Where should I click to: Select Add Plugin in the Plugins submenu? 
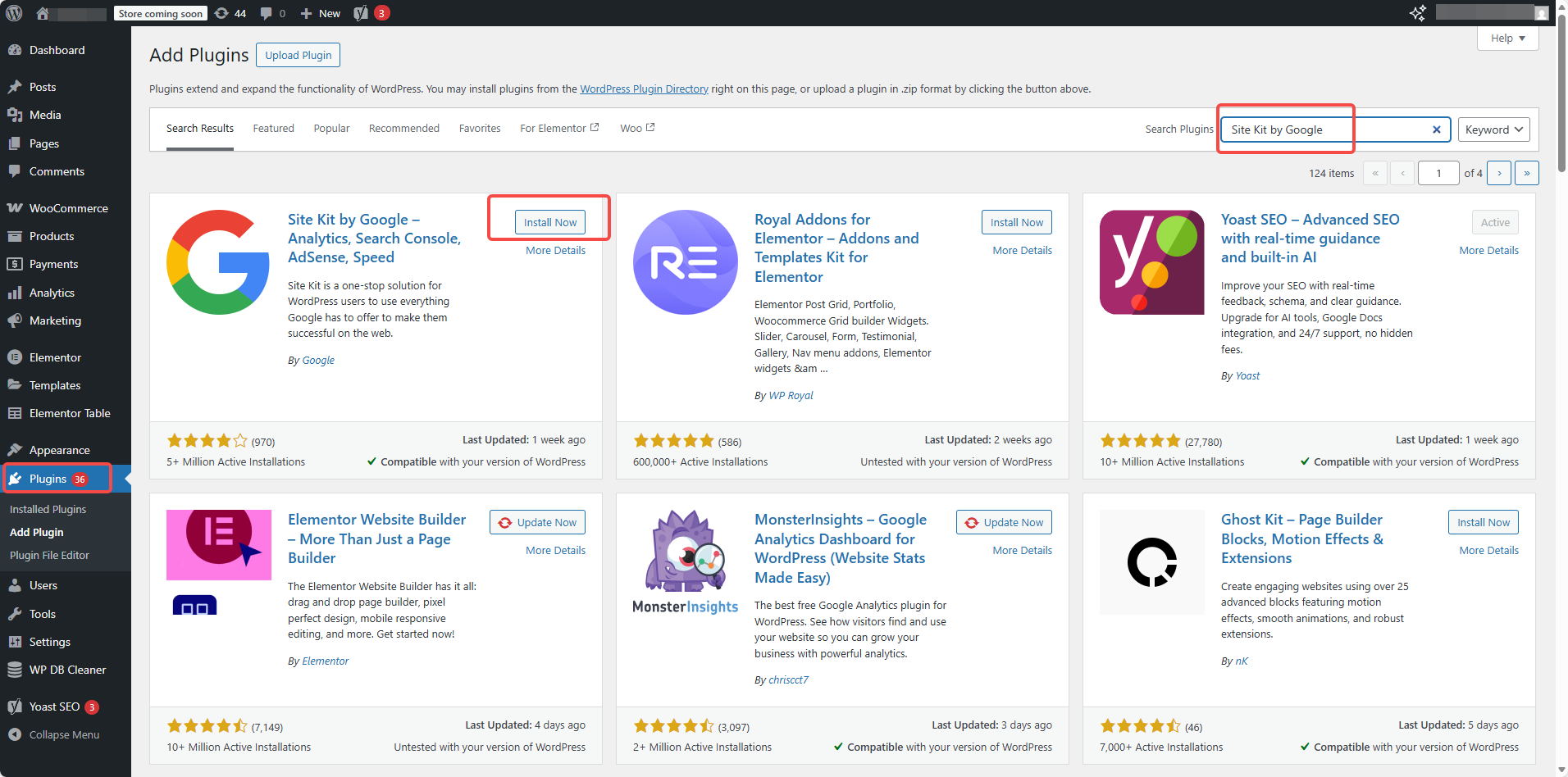click(36, 532)
